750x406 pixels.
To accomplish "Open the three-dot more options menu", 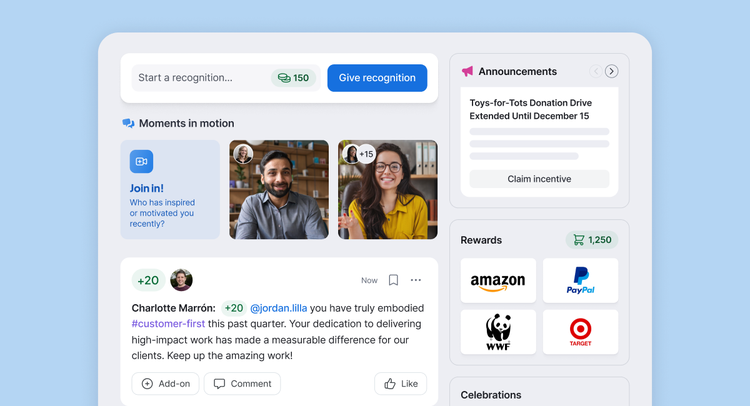I will [416, 280].
